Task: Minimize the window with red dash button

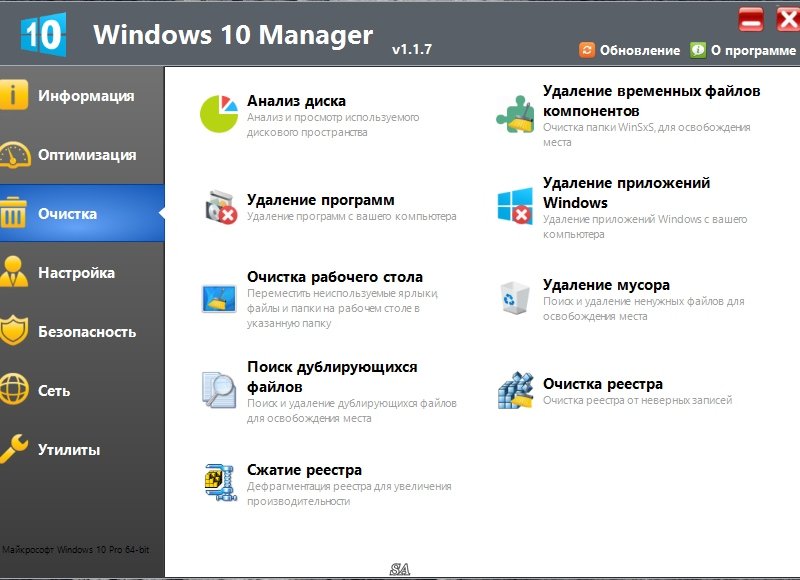Action: pos(751,20)
